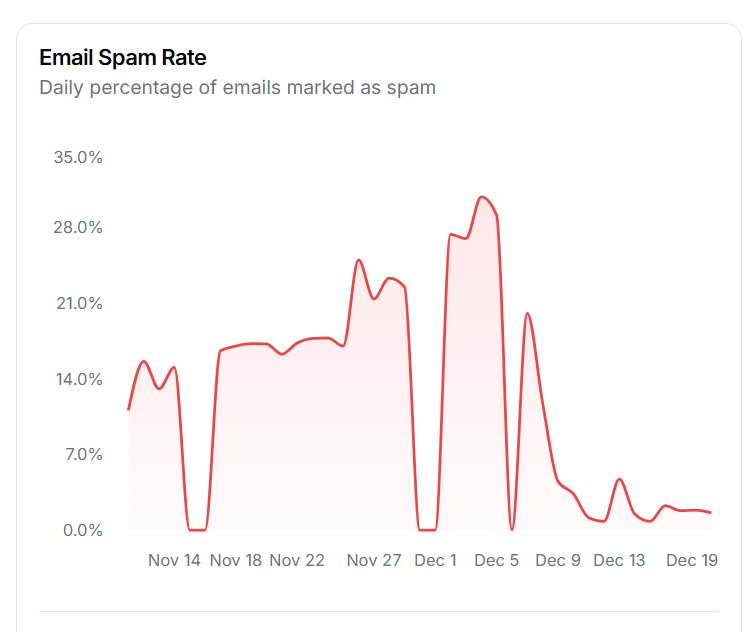Select the 28.0% y-axis label
Screen dimensions: 746x632
point(79,228)
